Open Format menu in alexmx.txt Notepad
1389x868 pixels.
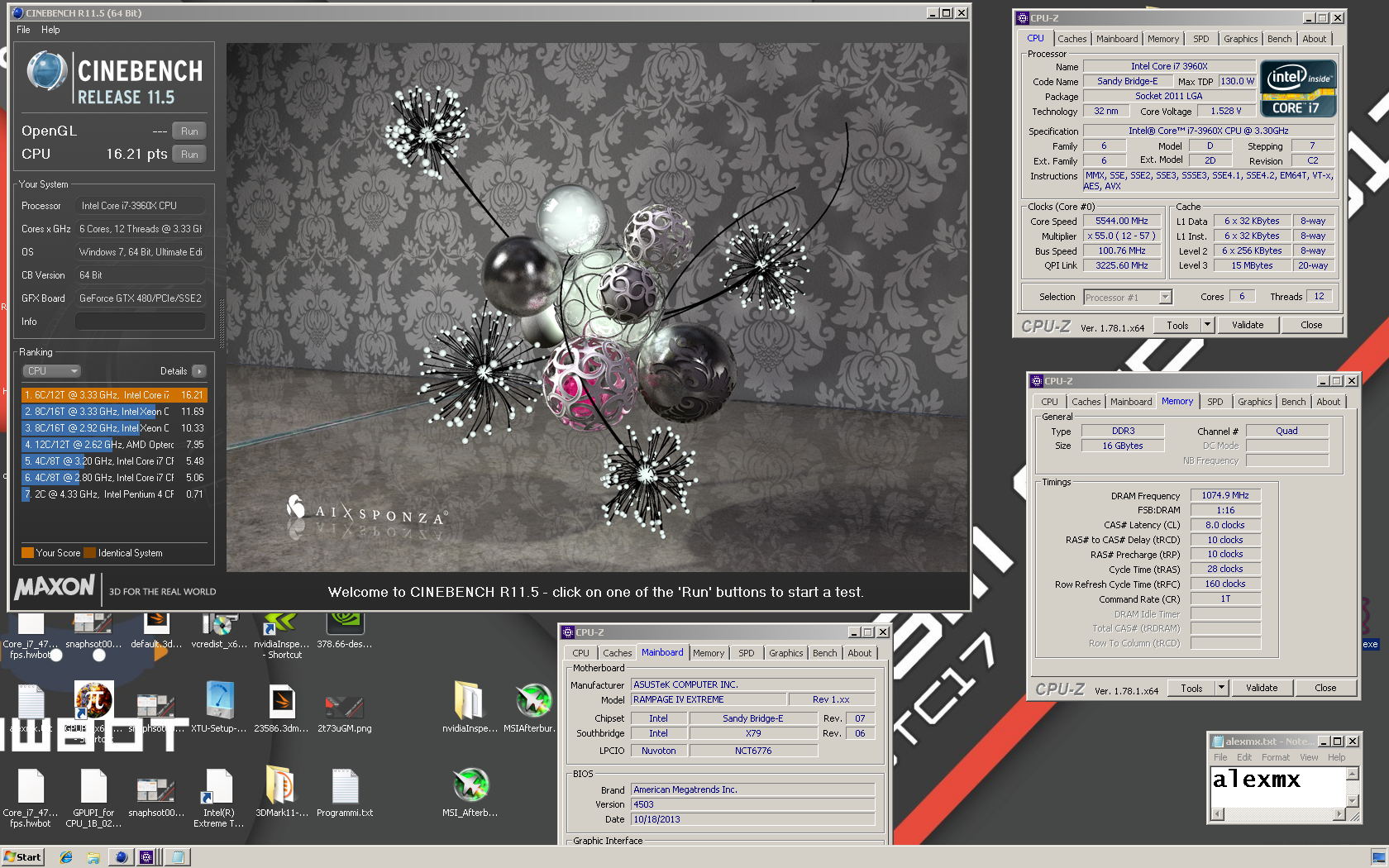point(1275,757)
